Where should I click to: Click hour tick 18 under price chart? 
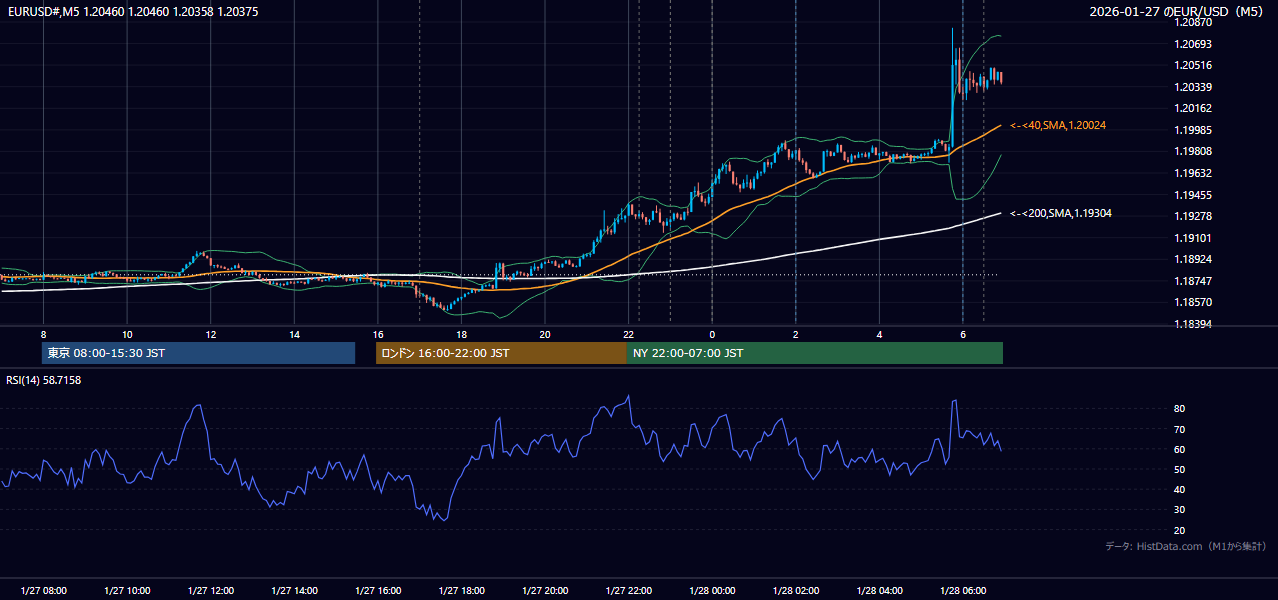(461, 334)
